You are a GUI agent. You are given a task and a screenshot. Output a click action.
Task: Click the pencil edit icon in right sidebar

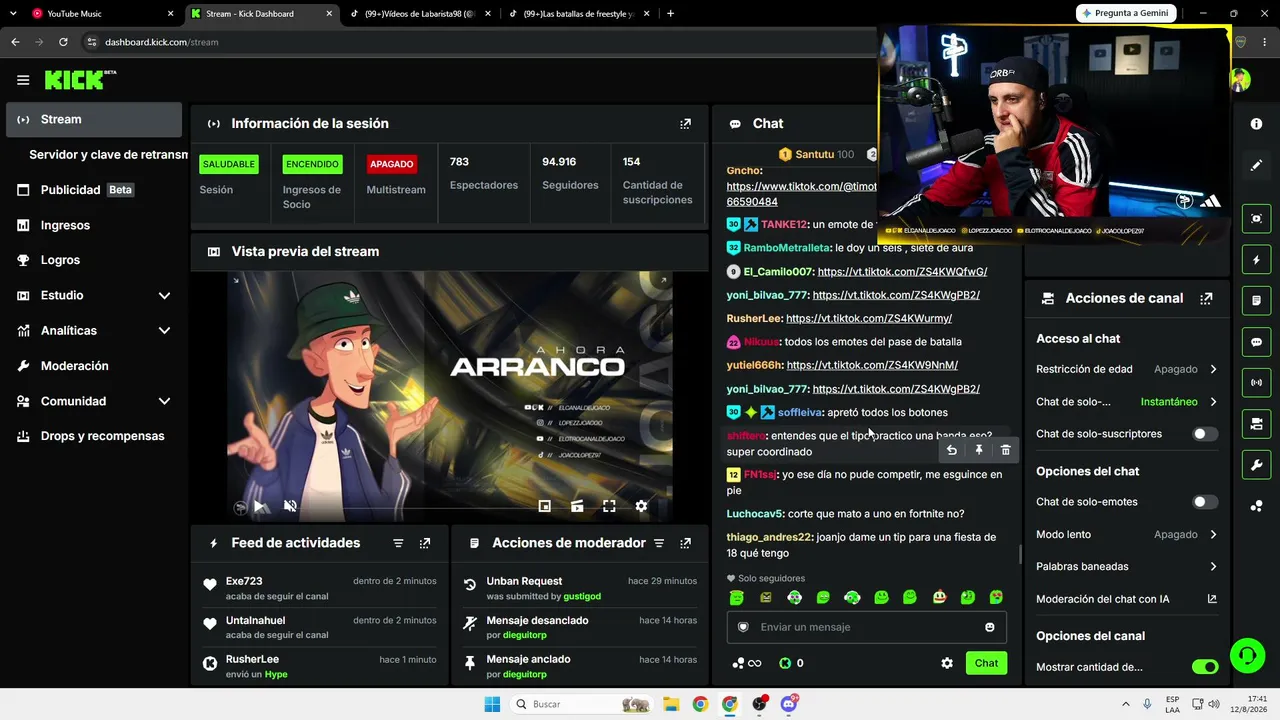point(1256,165)
